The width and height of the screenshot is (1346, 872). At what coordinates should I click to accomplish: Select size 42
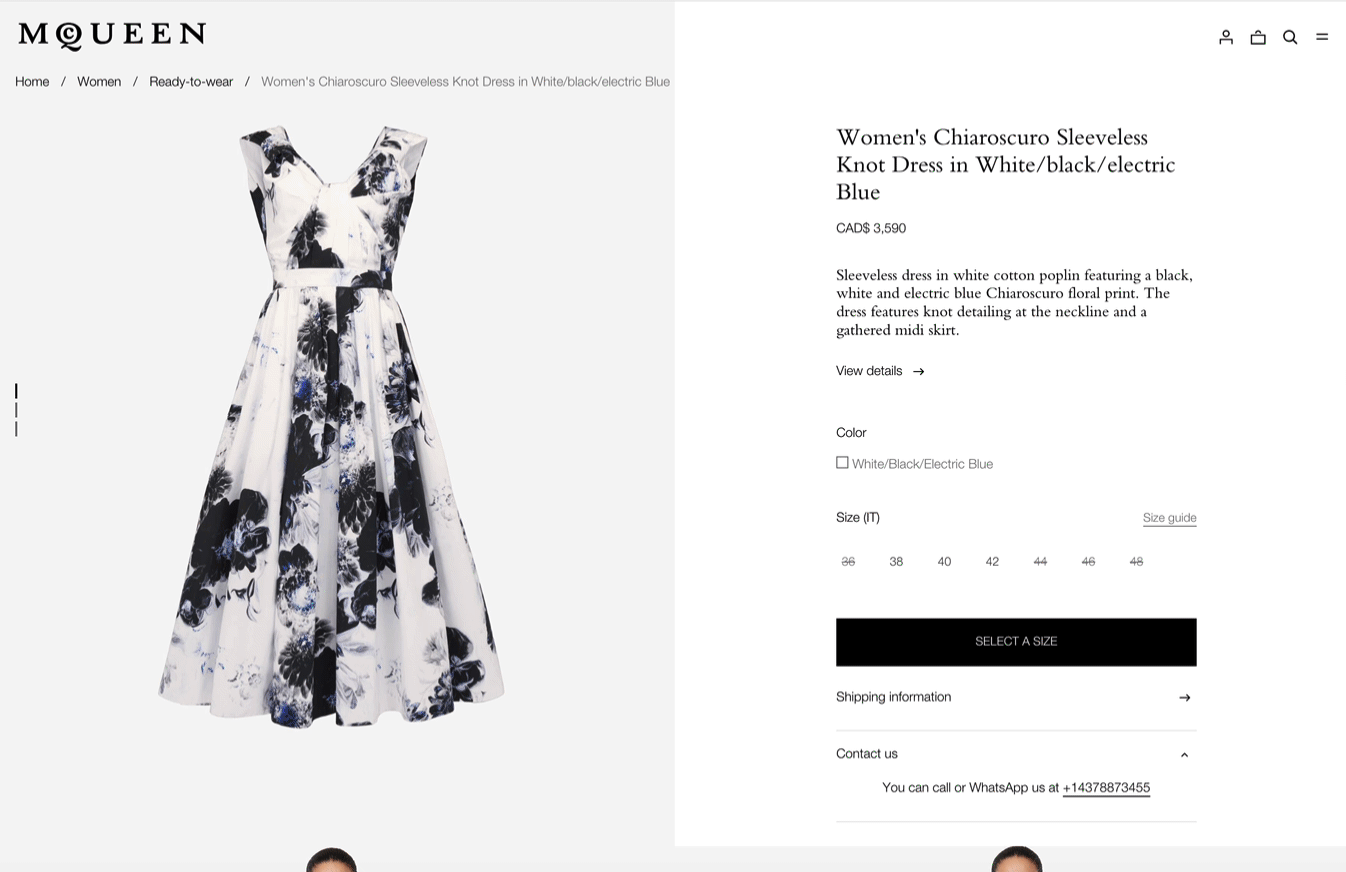pos(992,562)
